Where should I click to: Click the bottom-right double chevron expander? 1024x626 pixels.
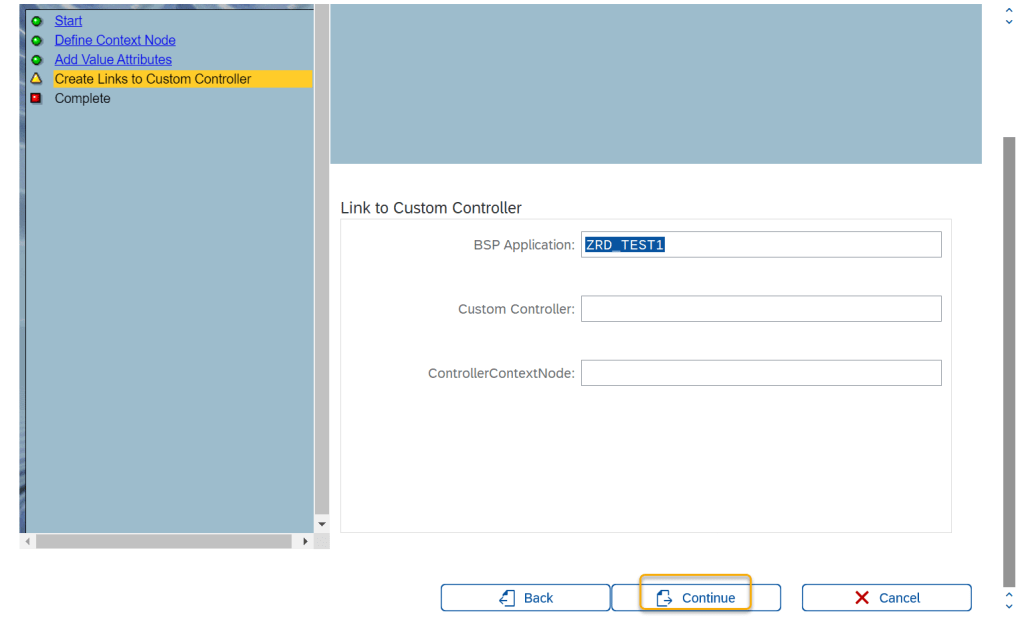click(x=1009, y=599)
